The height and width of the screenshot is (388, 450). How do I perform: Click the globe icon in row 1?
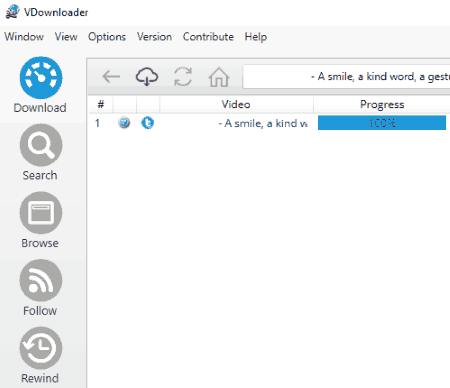pos(124,123)
